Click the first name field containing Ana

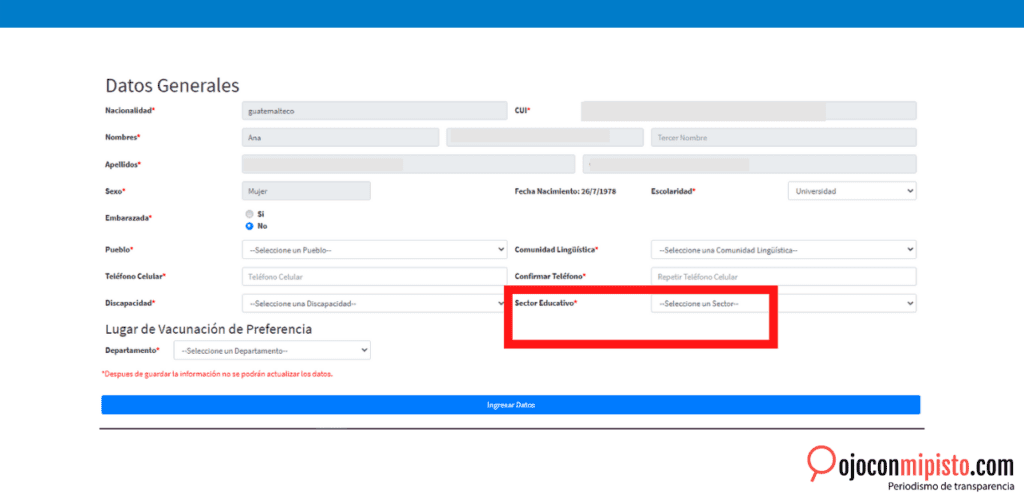coord(340,137)
